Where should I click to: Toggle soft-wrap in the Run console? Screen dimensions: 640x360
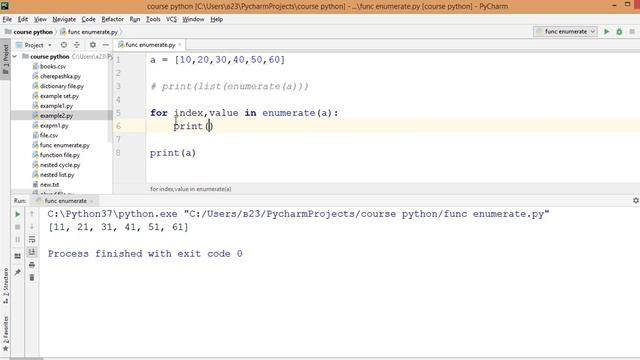pyautogui.click(x=32, y=240)
